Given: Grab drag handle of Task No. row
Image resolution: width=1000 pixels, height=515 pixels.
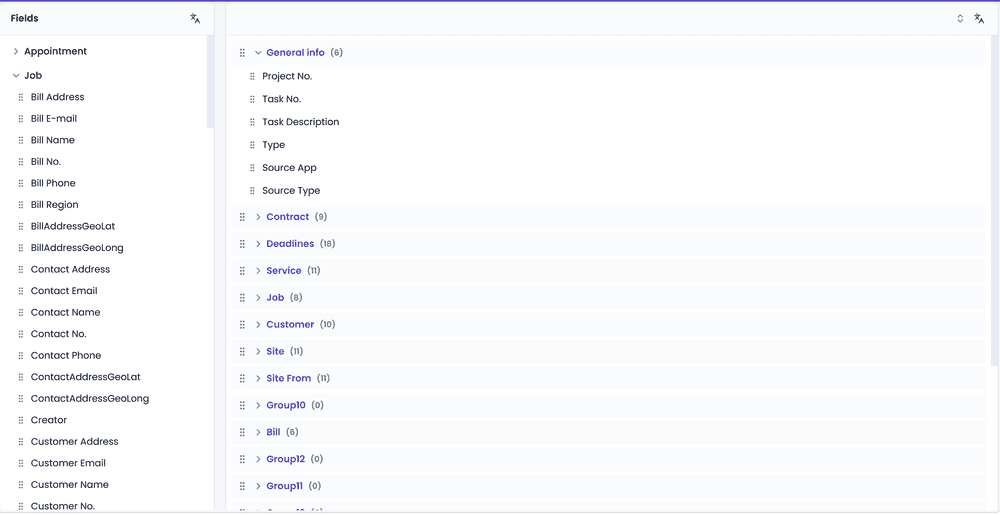Looking at the screenshot, I should (253, 99).
